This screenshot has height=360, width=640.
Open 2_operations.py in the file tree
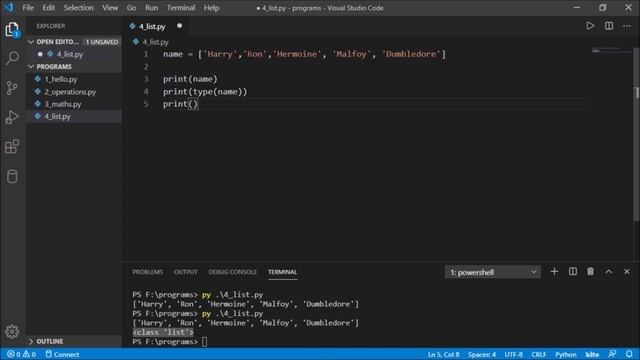click(x=70, y=92)
